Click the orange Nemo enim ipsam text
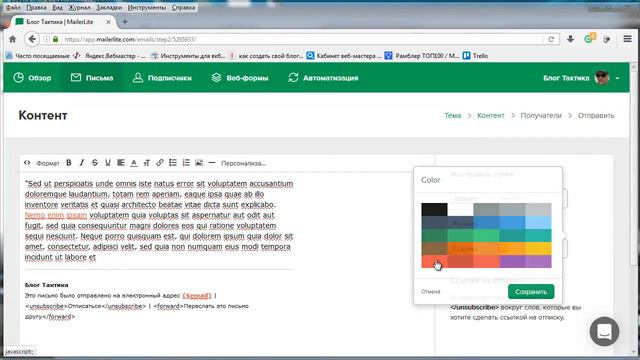The width and height of the screenshot is (640, 360). tap(56, 215)
